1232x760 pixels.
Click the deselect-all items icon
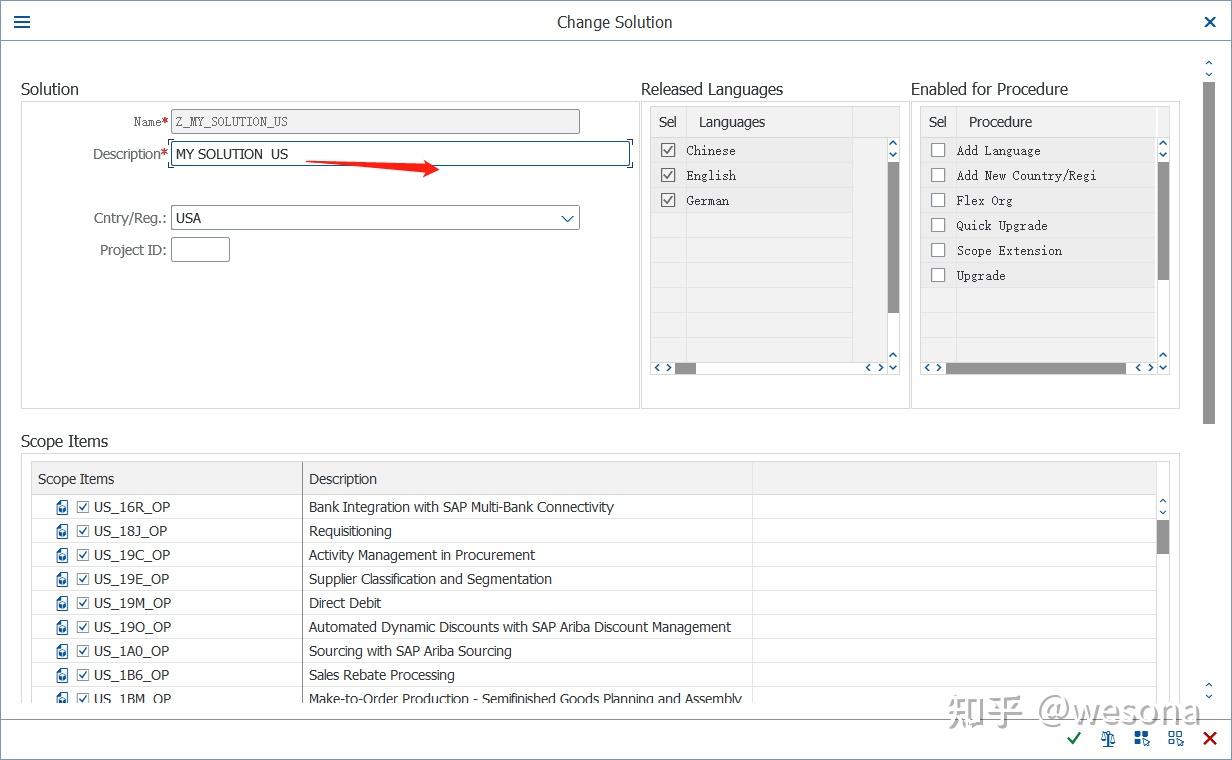click(1175, 738)
